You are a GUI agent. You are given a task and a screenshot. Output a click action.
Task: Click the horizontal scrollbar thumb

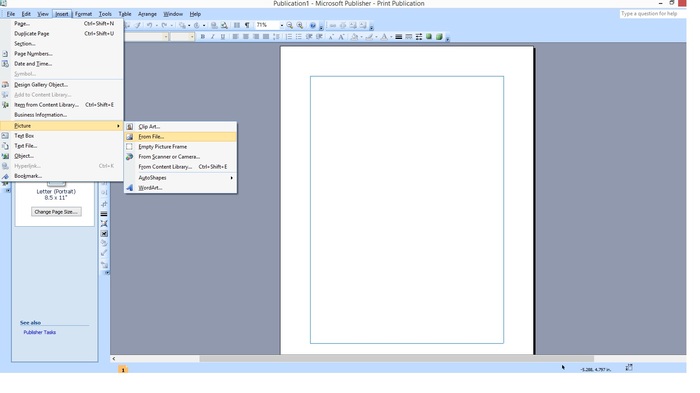coord(396,359)
